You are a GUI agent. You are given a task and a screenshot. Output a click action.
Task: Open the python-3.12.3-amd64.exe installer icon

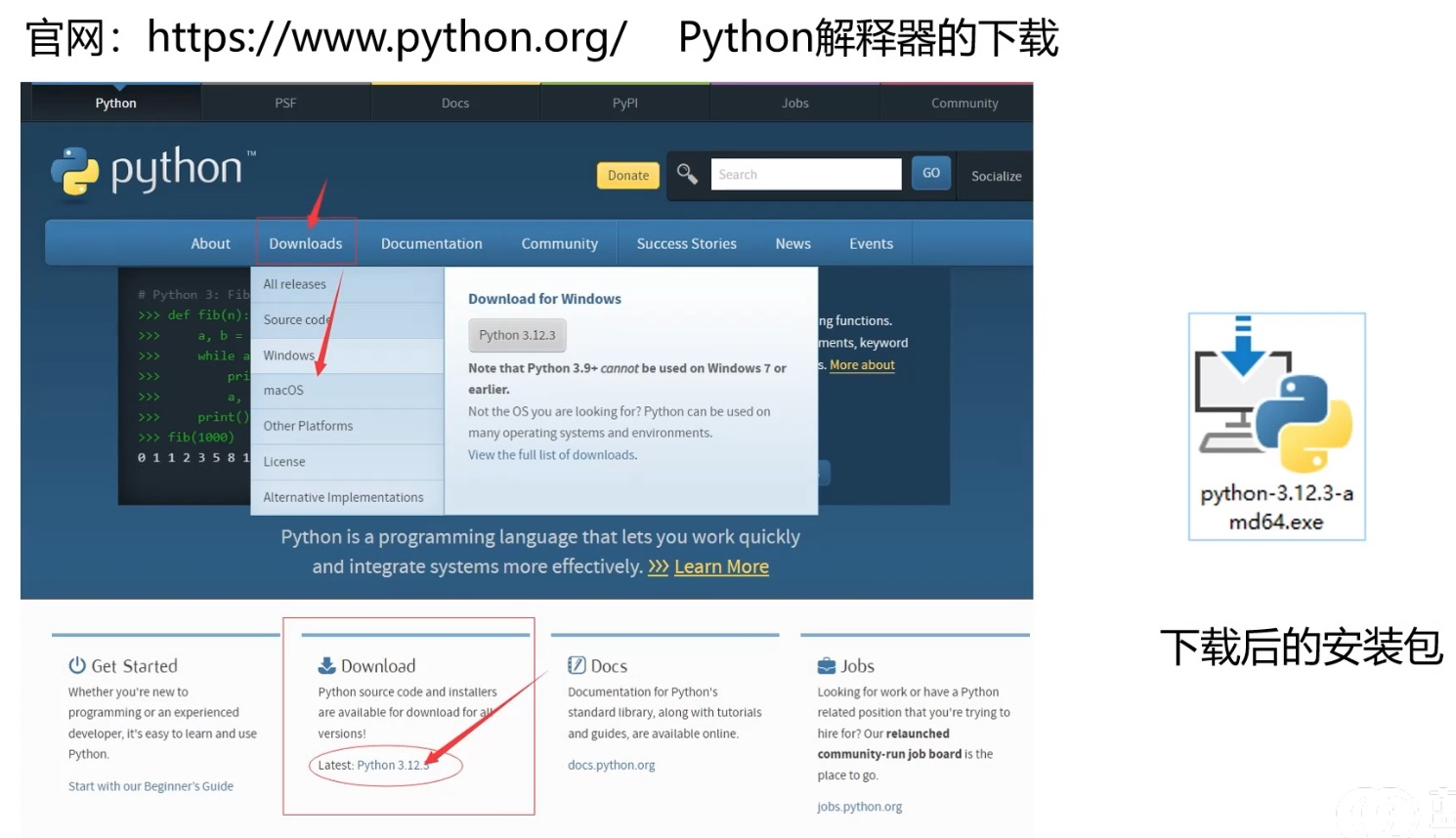tap(1276, 426)
